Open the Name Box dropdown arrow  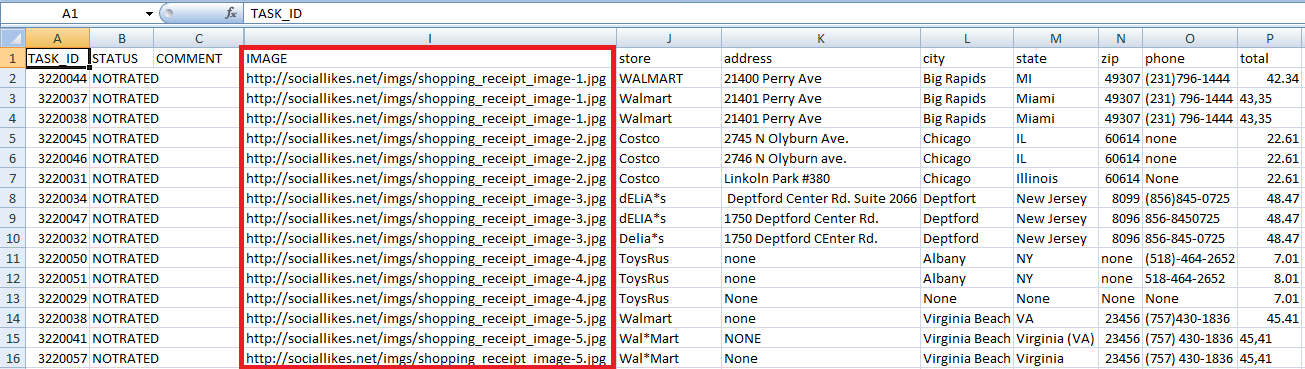(x=149, y=14)
